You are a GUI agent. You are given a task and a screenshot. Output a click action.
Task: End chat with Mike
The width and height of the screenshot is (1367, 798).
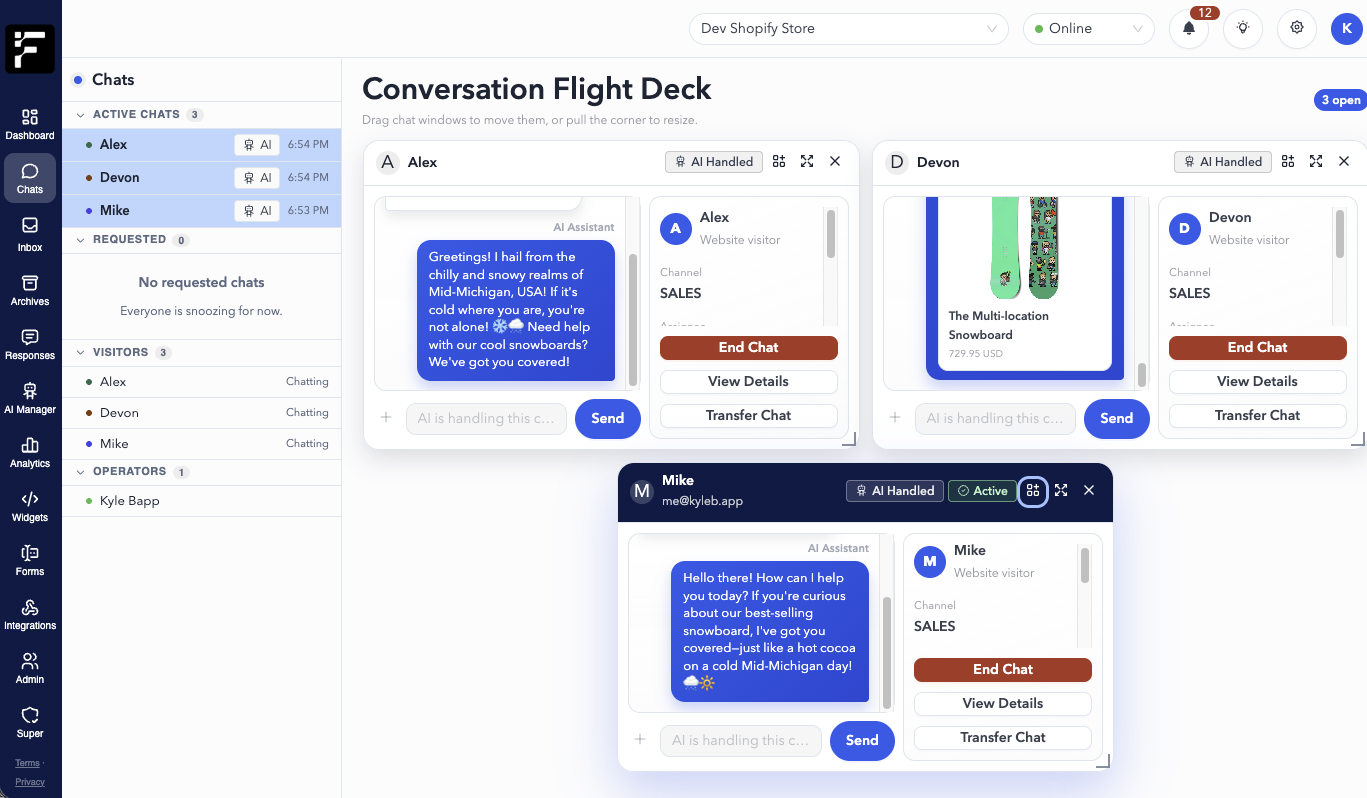1002,670
